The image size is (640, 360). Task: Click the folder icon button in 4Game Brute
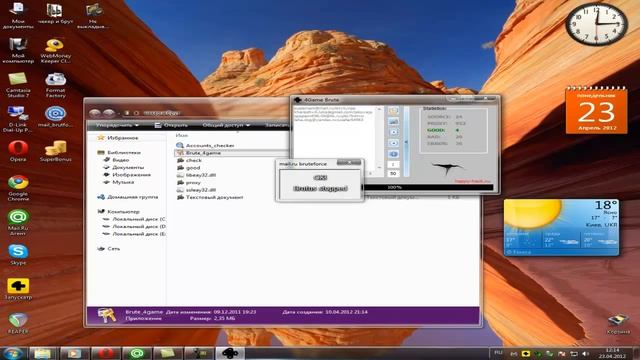[393, 111]
